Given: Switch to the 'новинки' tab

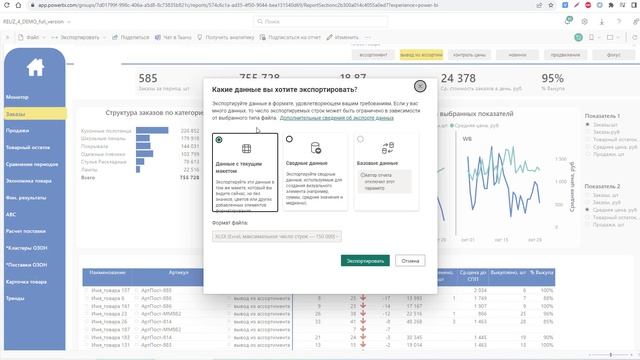Looking at the screenshot, I should [517, 55].
